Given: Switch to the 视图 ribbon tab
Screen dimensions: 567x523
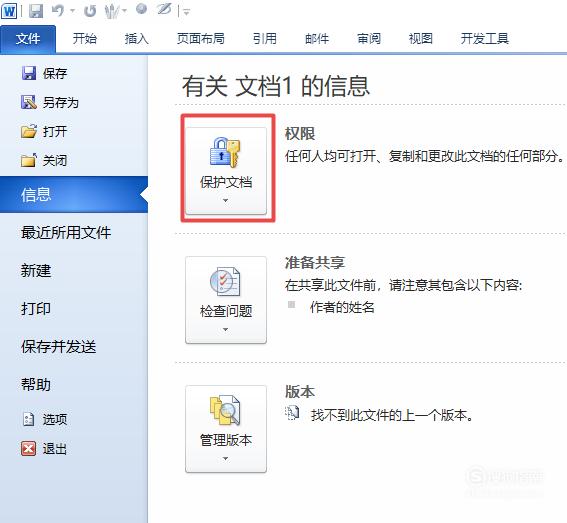Looking at the screenshot, I should [421, 38].
